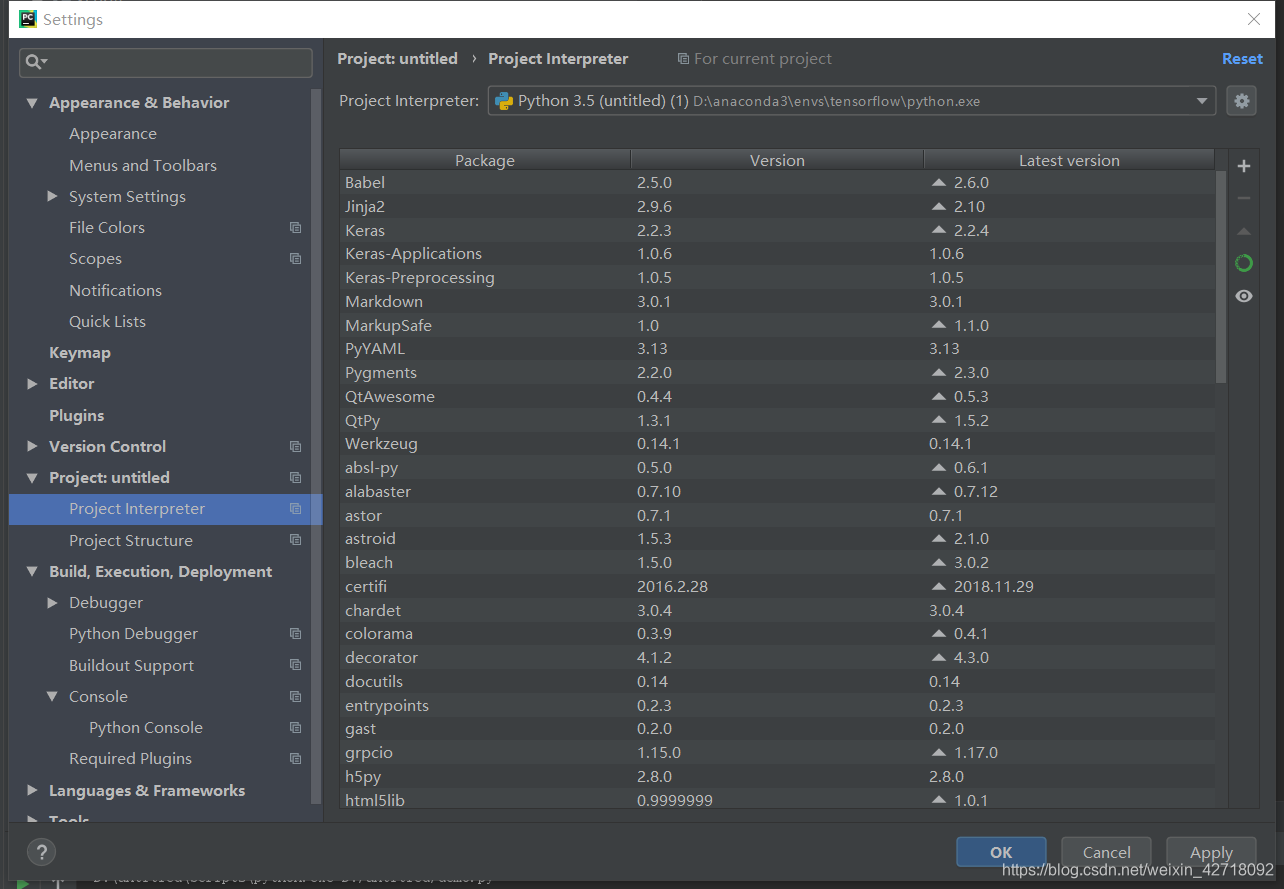Open Menus and Toolbars settings

143,165
